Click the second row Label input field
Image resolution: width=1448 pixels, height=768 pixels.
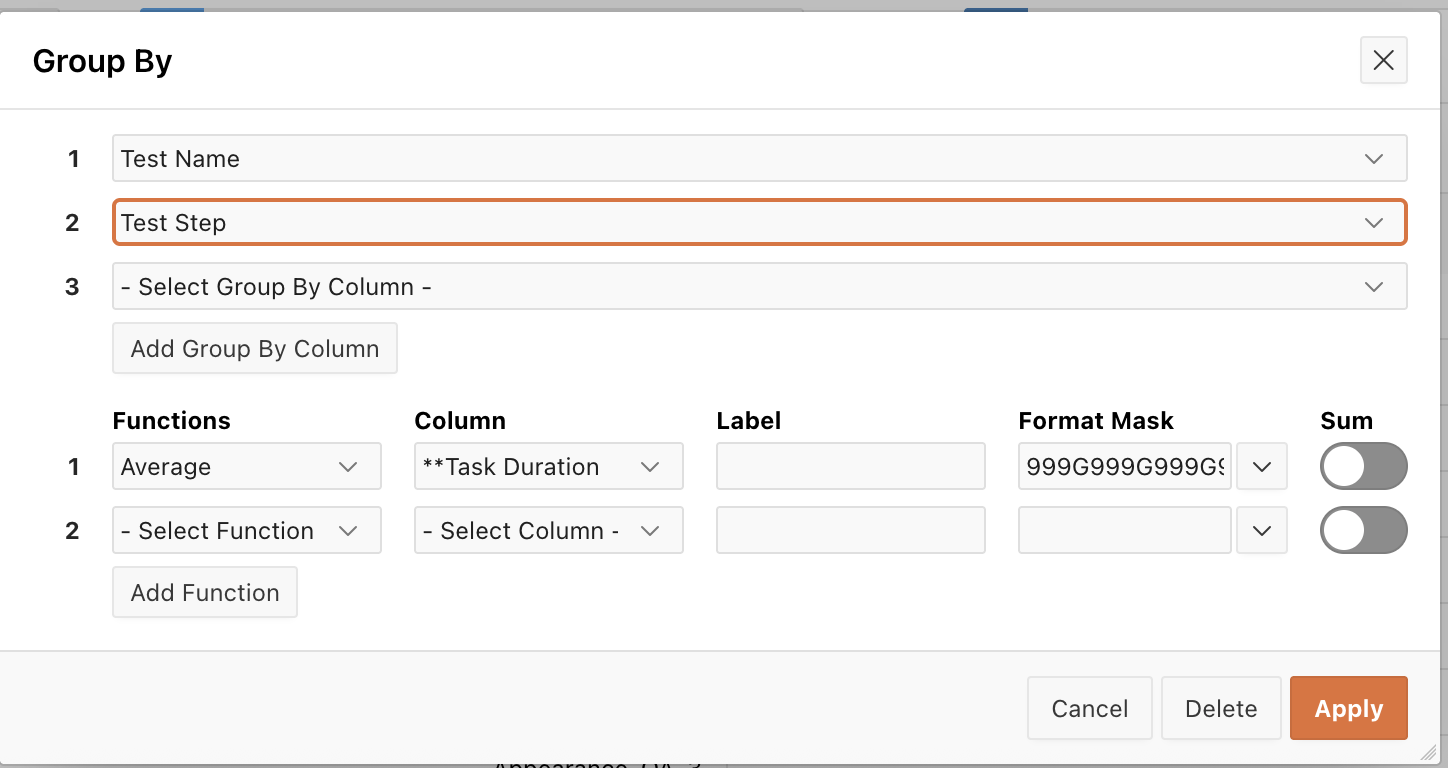pos(851,531)
